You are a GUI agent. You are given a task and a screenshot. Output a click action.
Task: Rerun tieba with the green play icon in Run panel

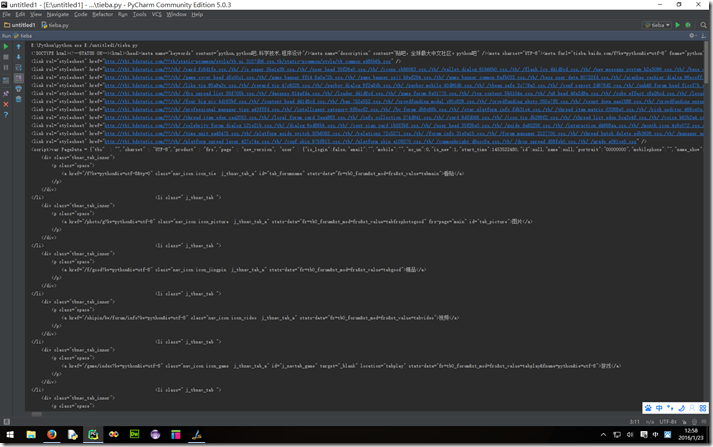click(x=6, y=46)
